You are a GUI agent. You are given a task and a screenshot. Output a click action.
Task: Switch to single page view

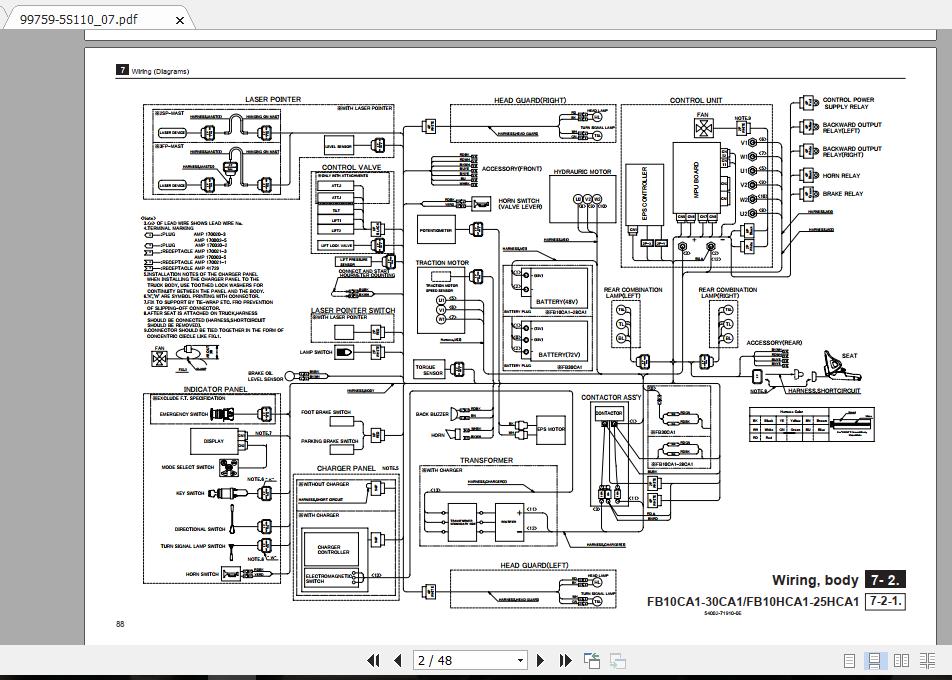(x=849, y=661)
